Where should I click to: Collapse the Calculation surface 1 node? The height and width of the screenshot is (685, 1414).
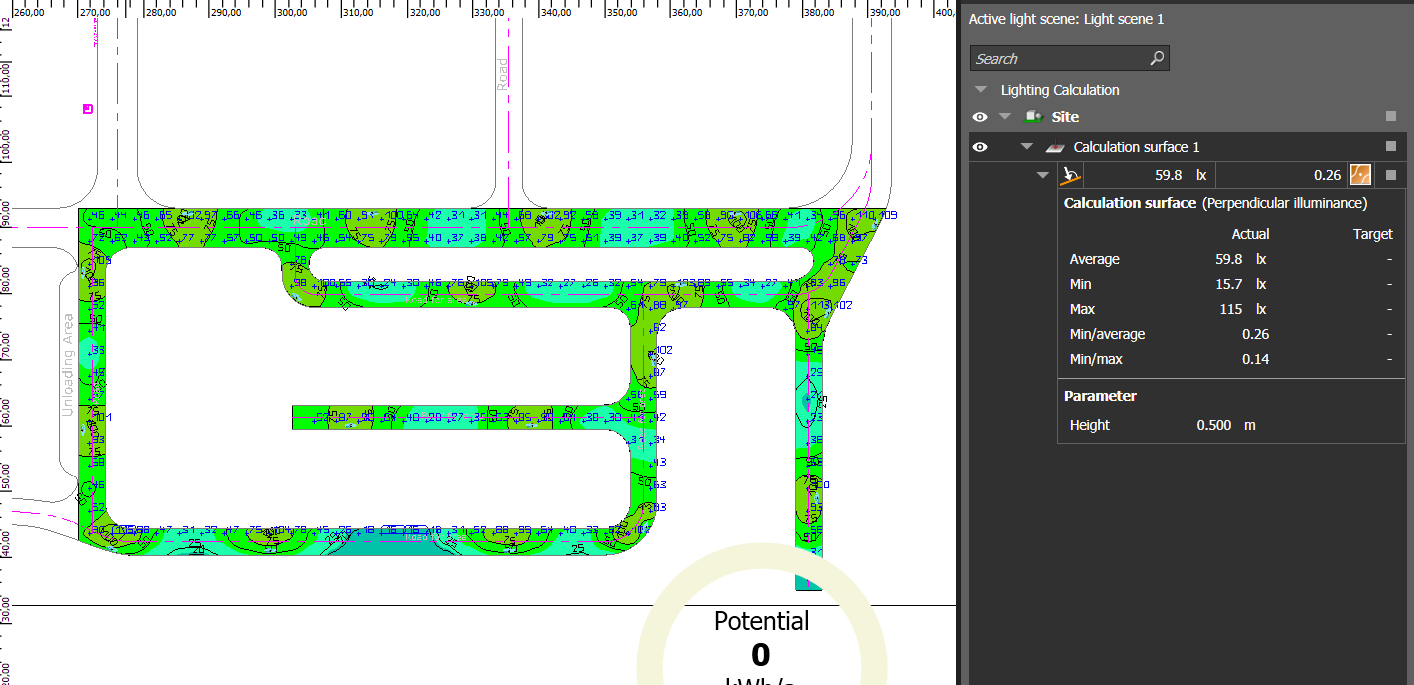tap(1025, 147)
